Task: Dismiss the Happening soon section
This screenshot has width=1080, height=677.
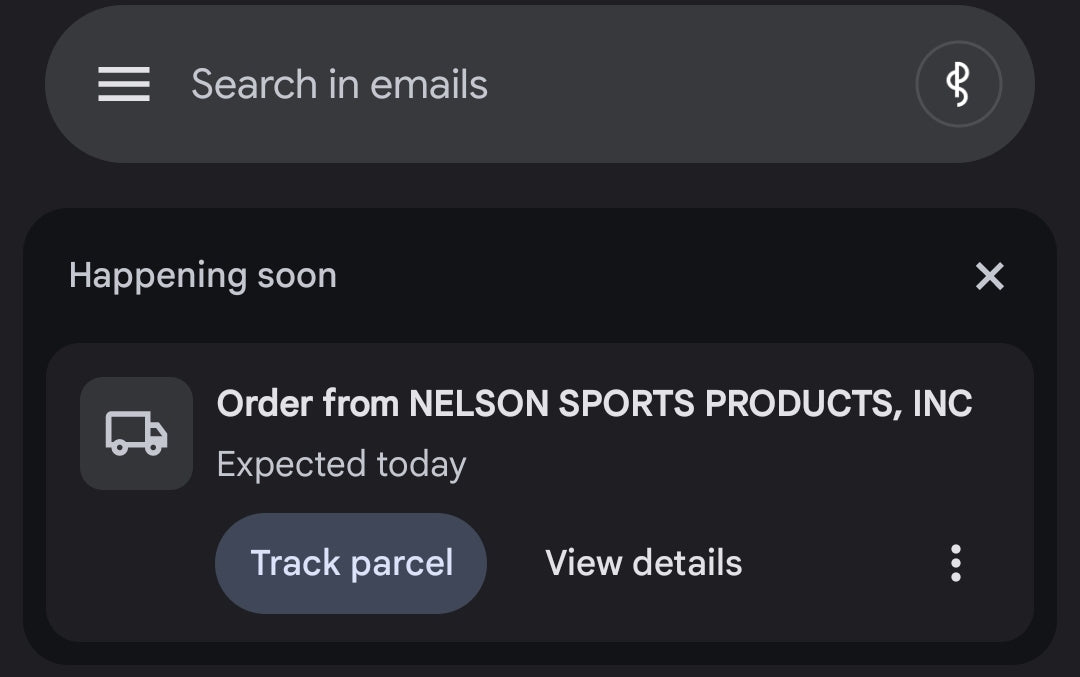Action: 989,276
